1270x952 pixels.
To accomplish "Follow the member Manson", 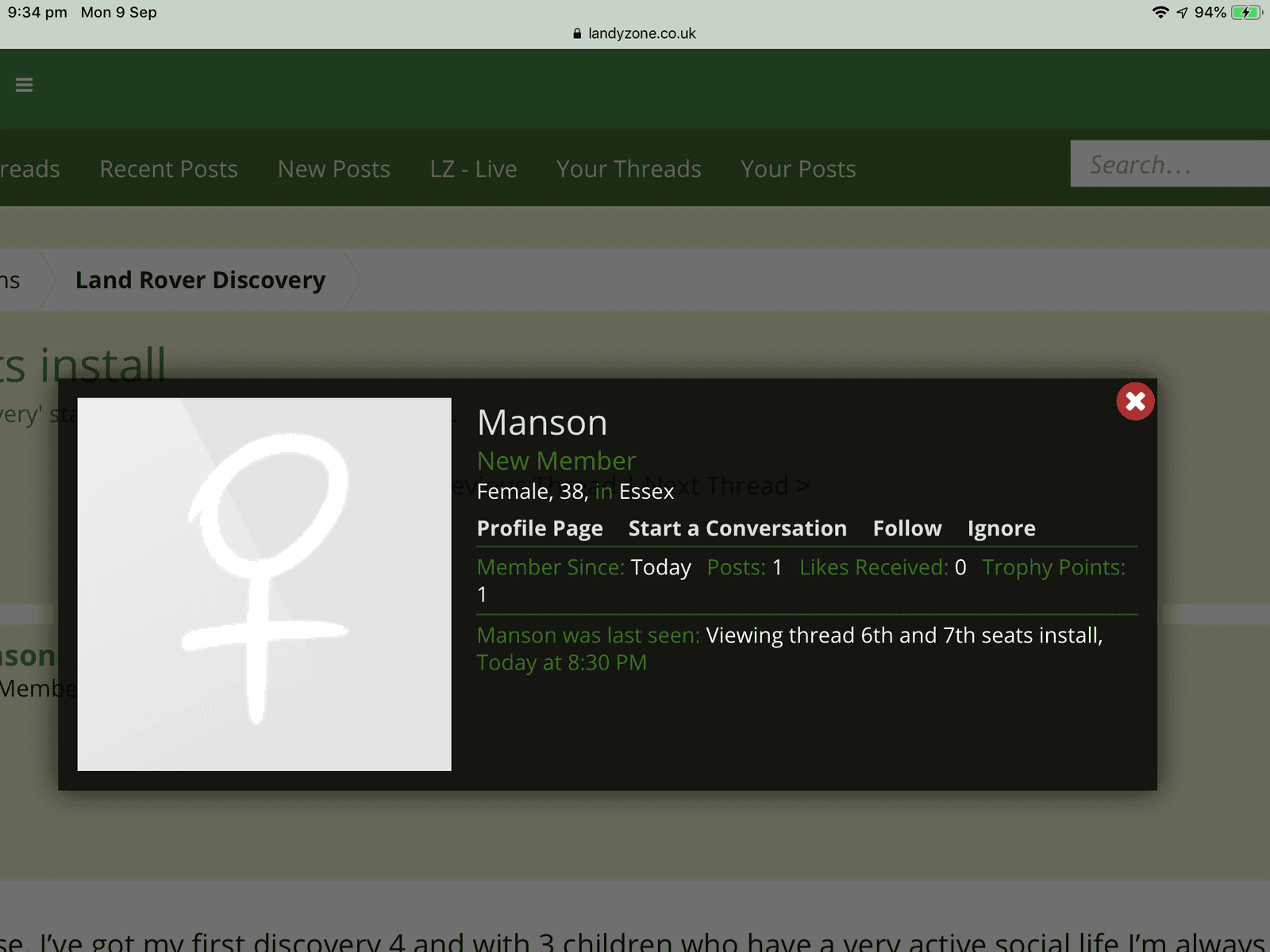I will point(907,528).
